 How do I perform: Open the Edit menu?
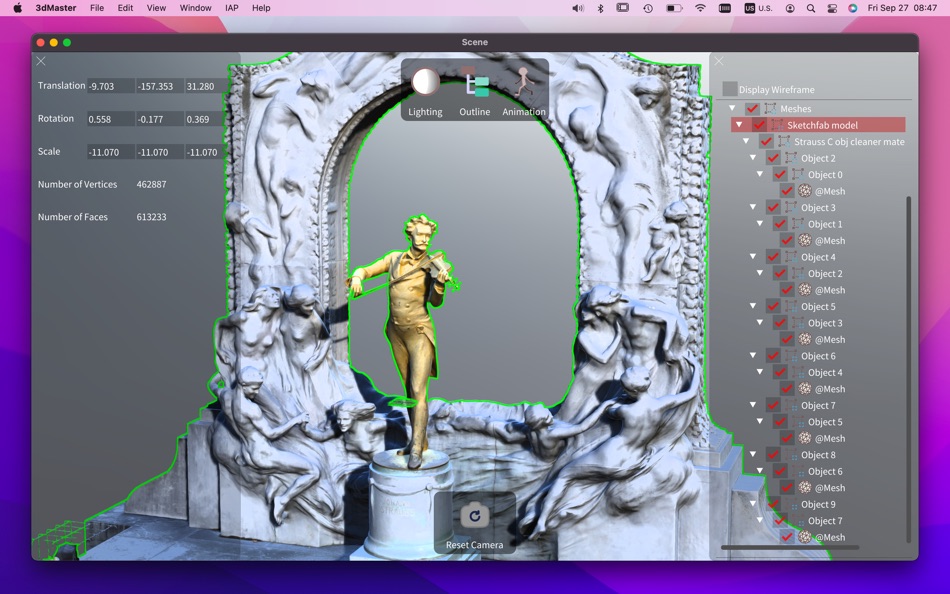point(125,8)
